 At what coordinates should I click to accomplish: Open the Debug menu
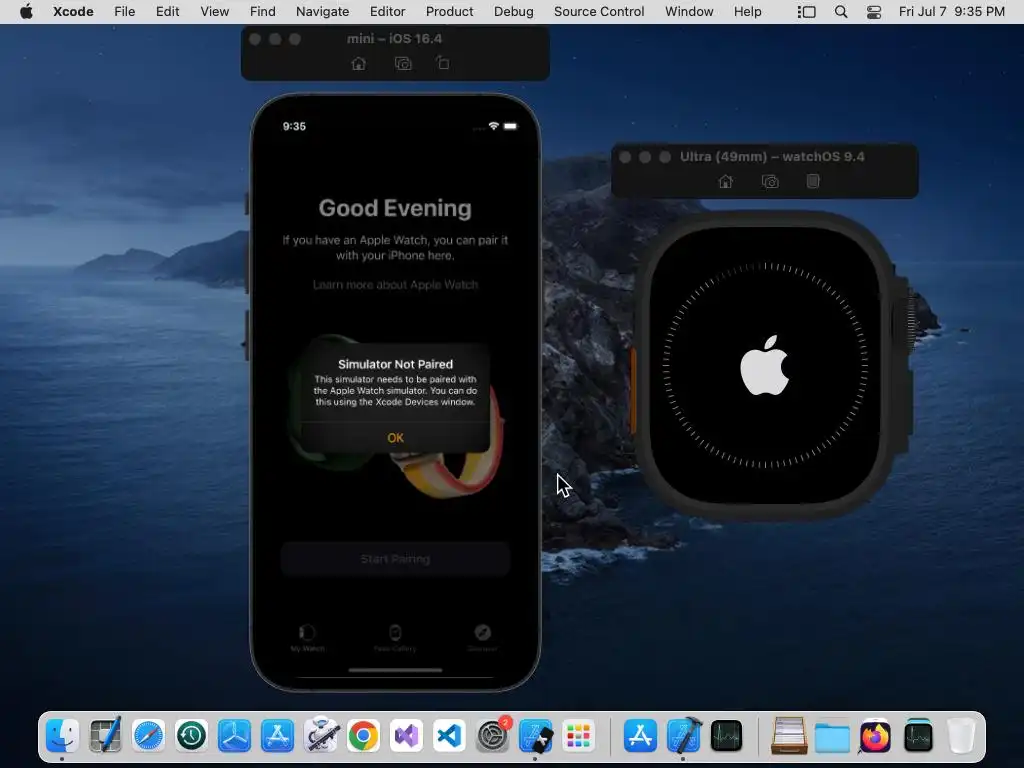coord(513,11)
